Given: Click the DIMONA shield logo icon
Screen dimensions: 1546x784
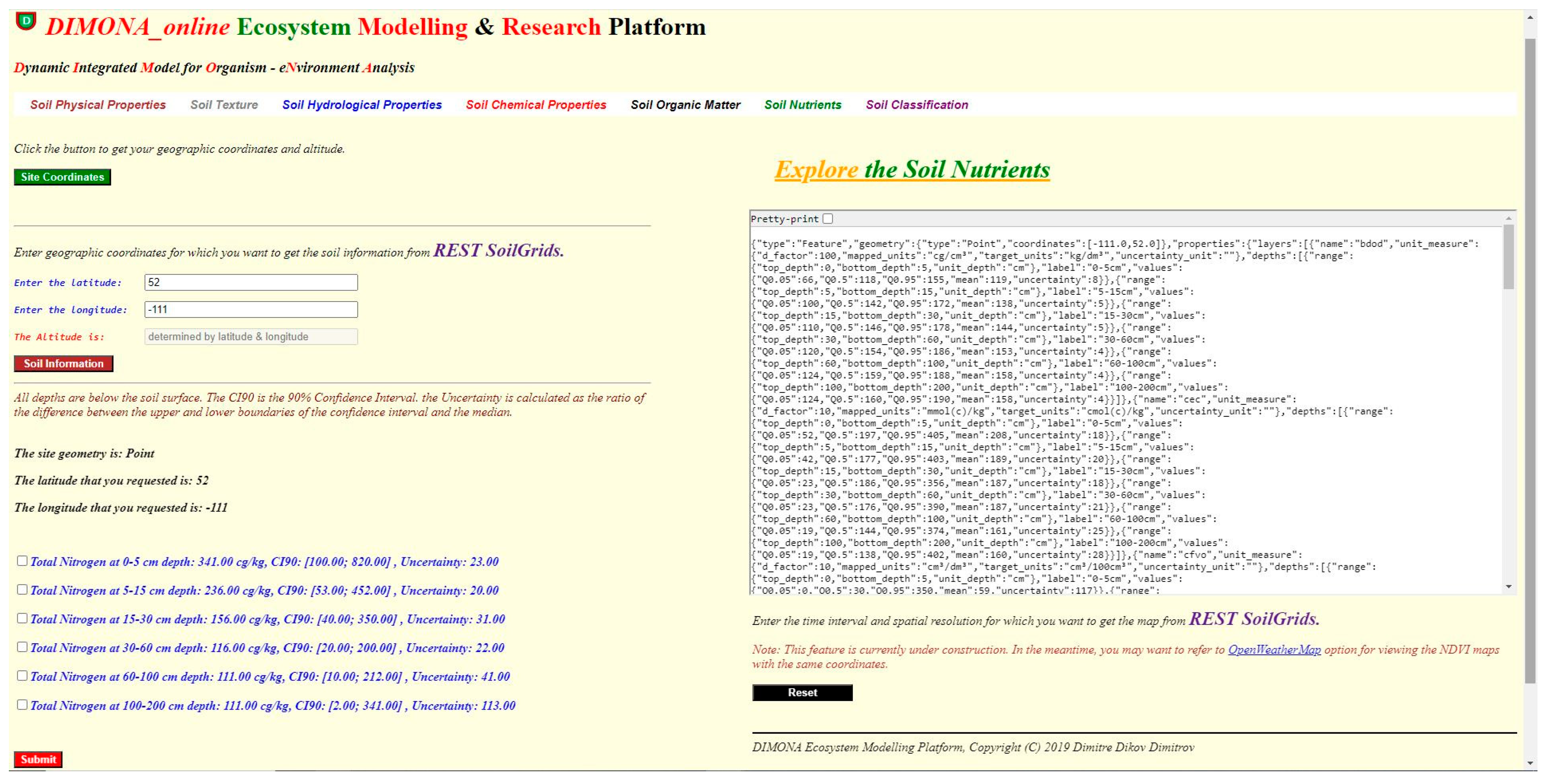Looking at the screenshot, I should coord(26,22).
